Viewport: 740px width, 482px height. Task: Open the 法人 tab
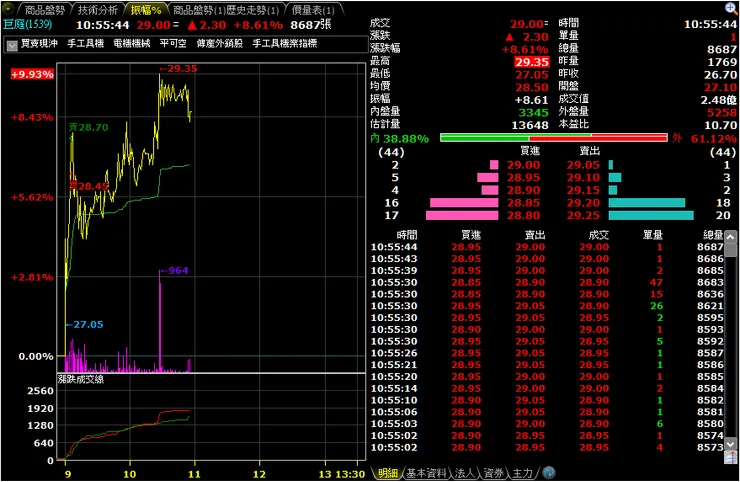(x=464, y=473)
